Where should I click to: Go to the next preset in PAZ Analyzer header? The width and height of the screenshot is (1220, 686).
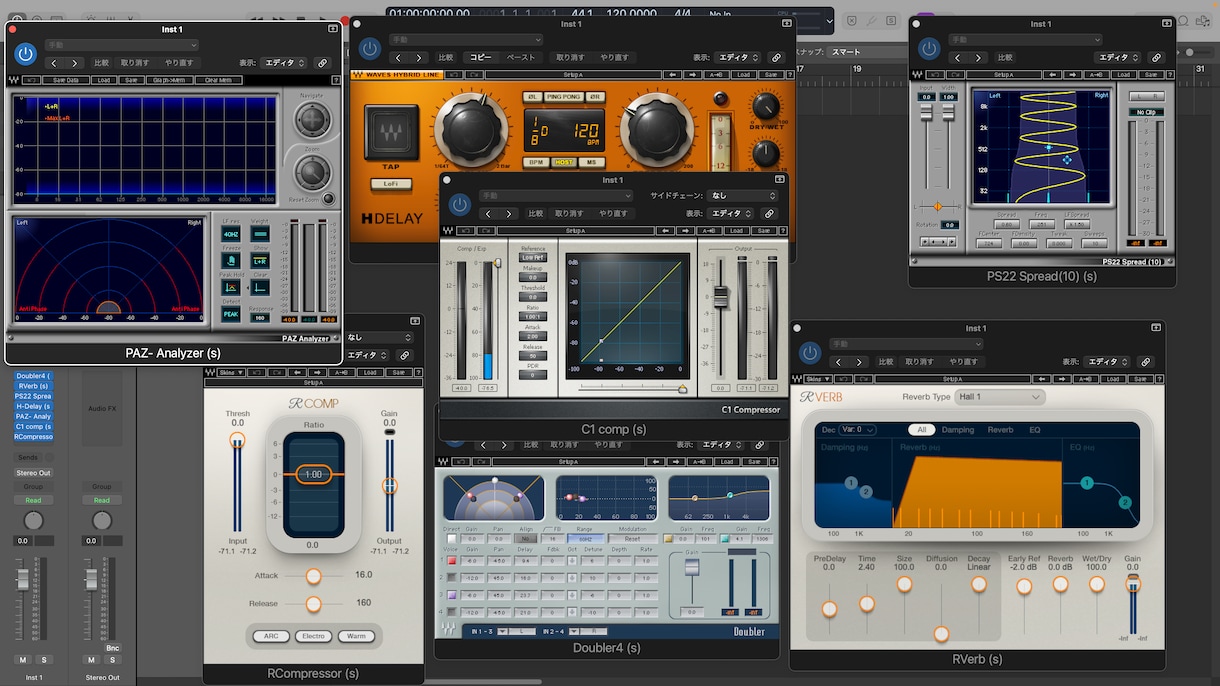pyautogui.click(x=73, y=62)
